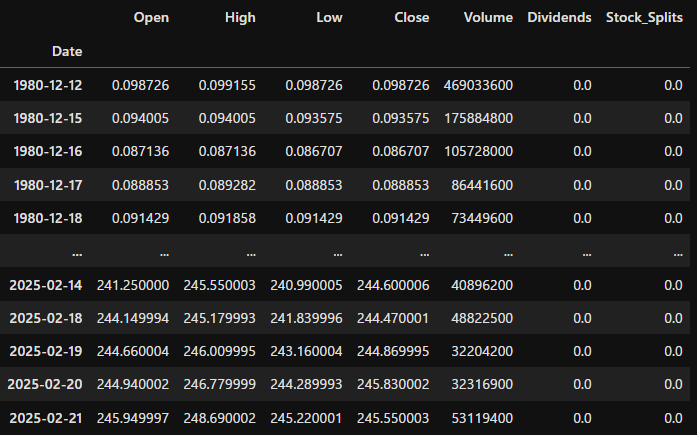The width and height of the screenshot is (697, 435).
Task: Click volume value 40896200
Action: (482, 285)
